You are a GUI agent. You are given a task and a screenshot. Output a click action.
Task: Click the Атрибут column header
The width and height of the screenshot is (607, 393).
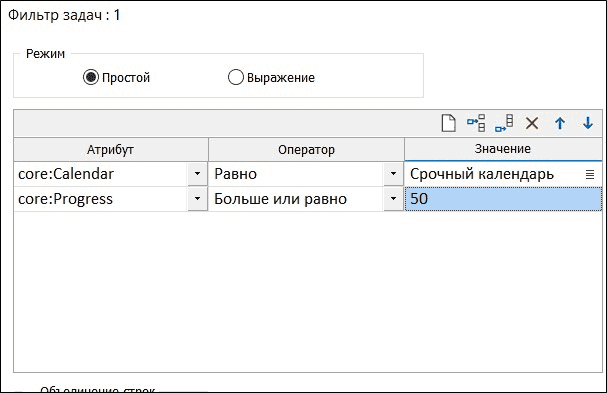pos(111,149)
